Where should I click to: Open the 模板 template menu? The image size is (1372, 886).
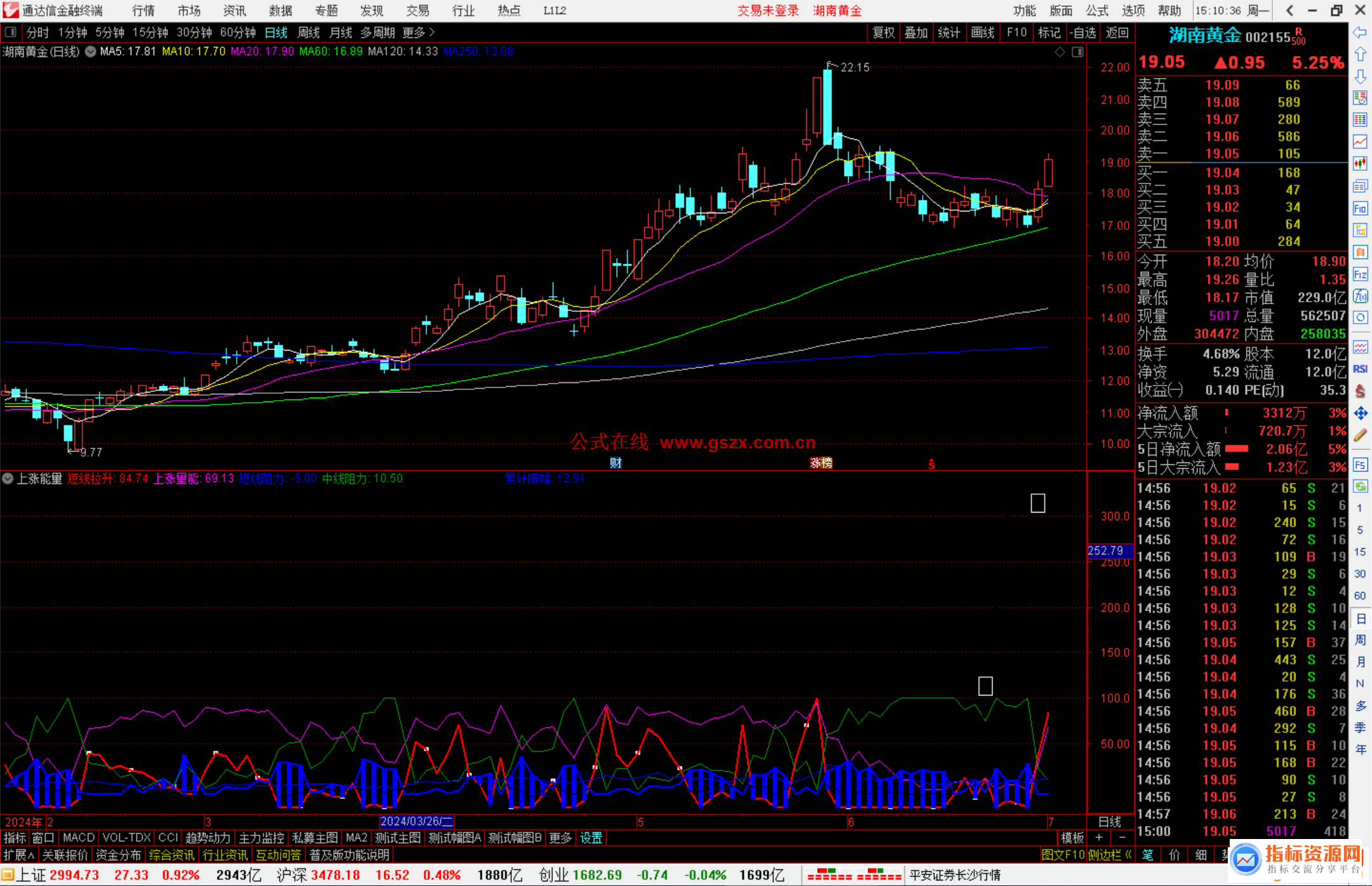(1072, 838)
